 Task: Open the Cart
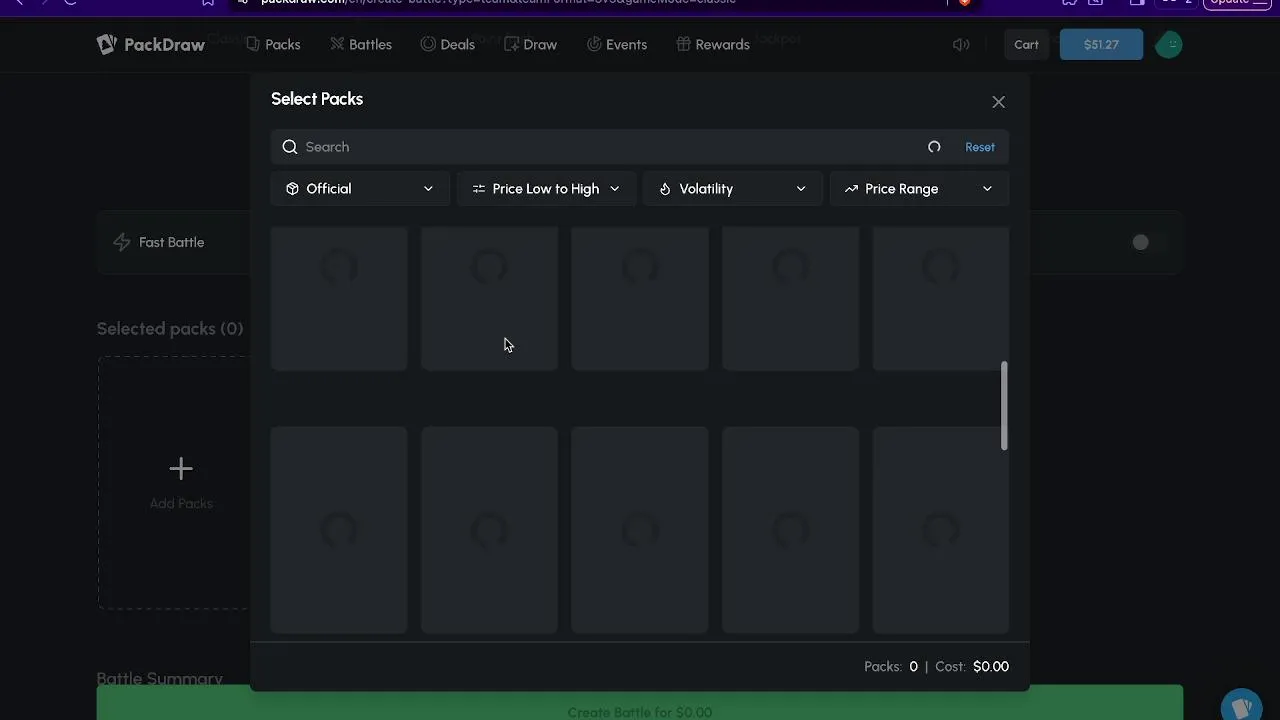tap(1026, 44)
